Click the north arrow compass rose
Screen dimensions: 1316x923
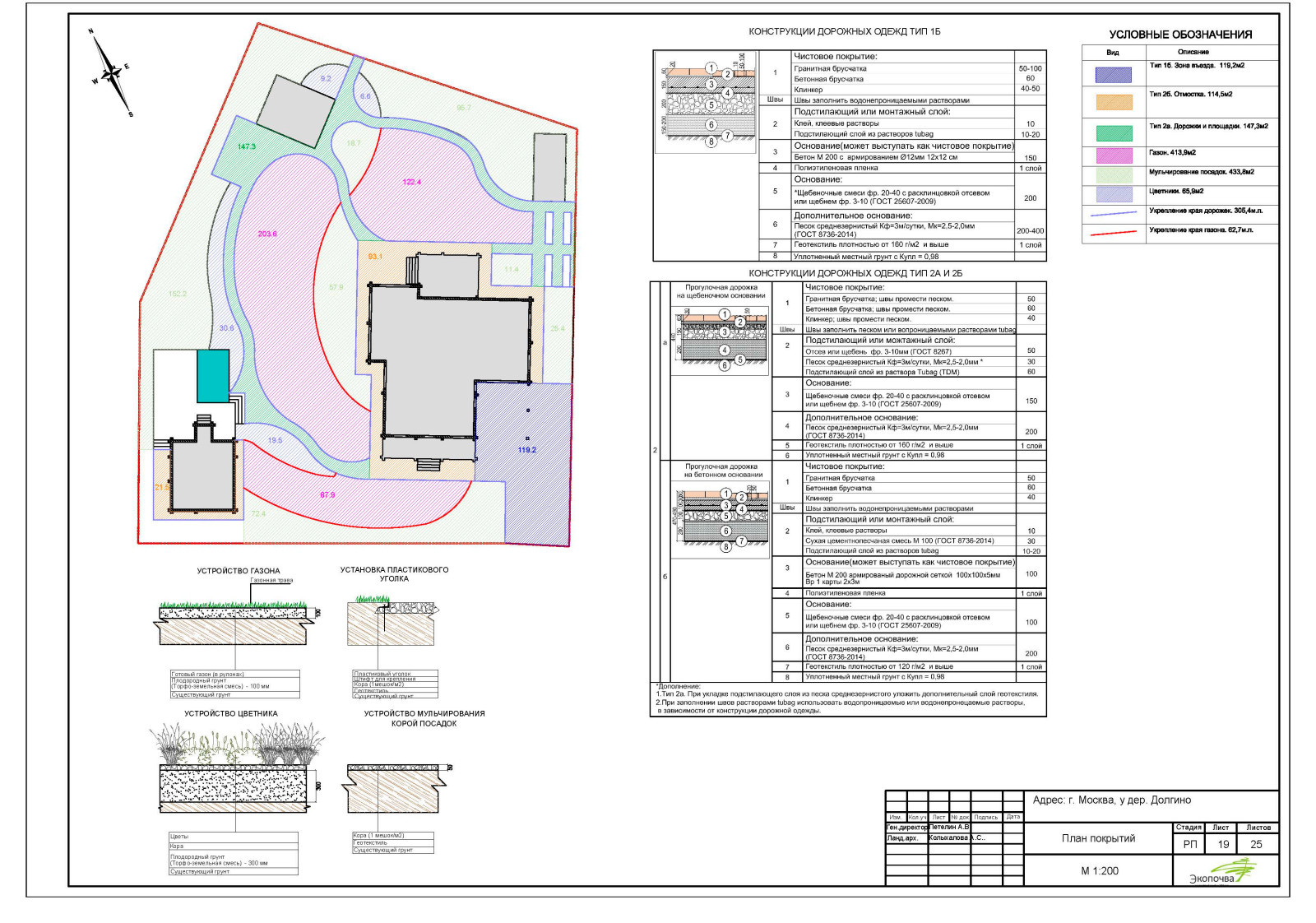111,74
